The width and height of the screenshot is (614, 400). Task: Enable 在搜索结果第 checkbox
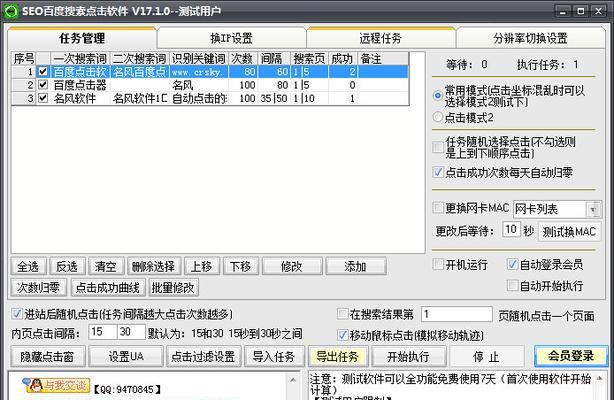[342, 314]
